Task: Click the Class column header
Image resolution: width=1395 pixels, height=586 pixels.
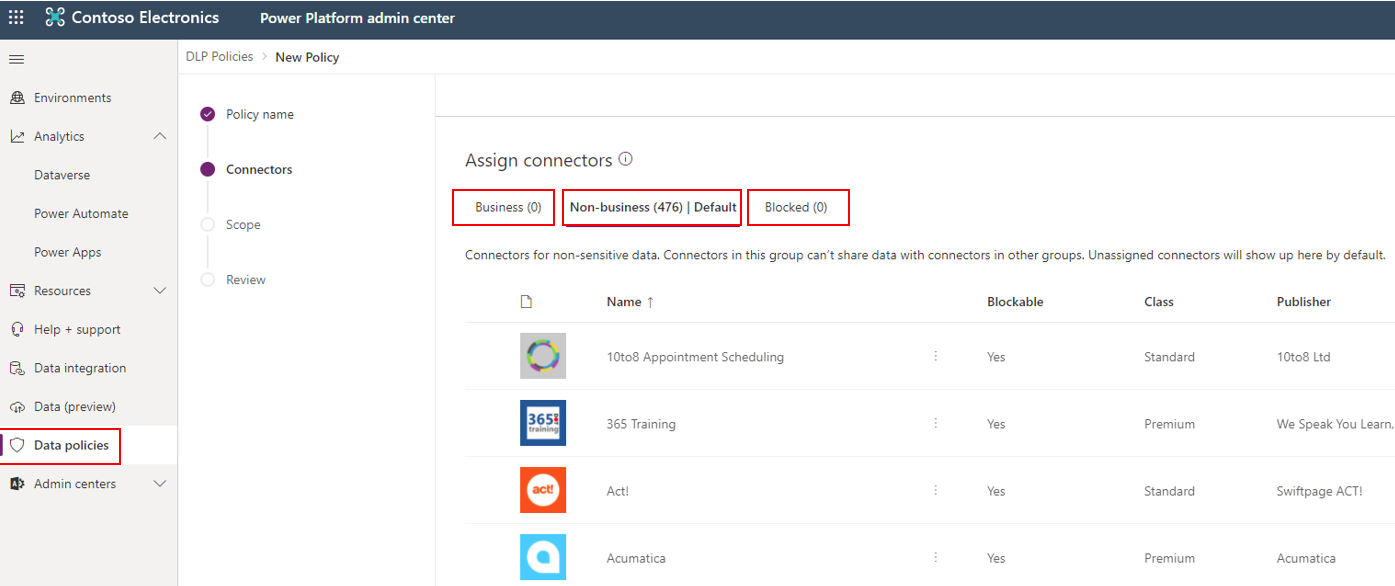Action: [x=1159, y=302]
